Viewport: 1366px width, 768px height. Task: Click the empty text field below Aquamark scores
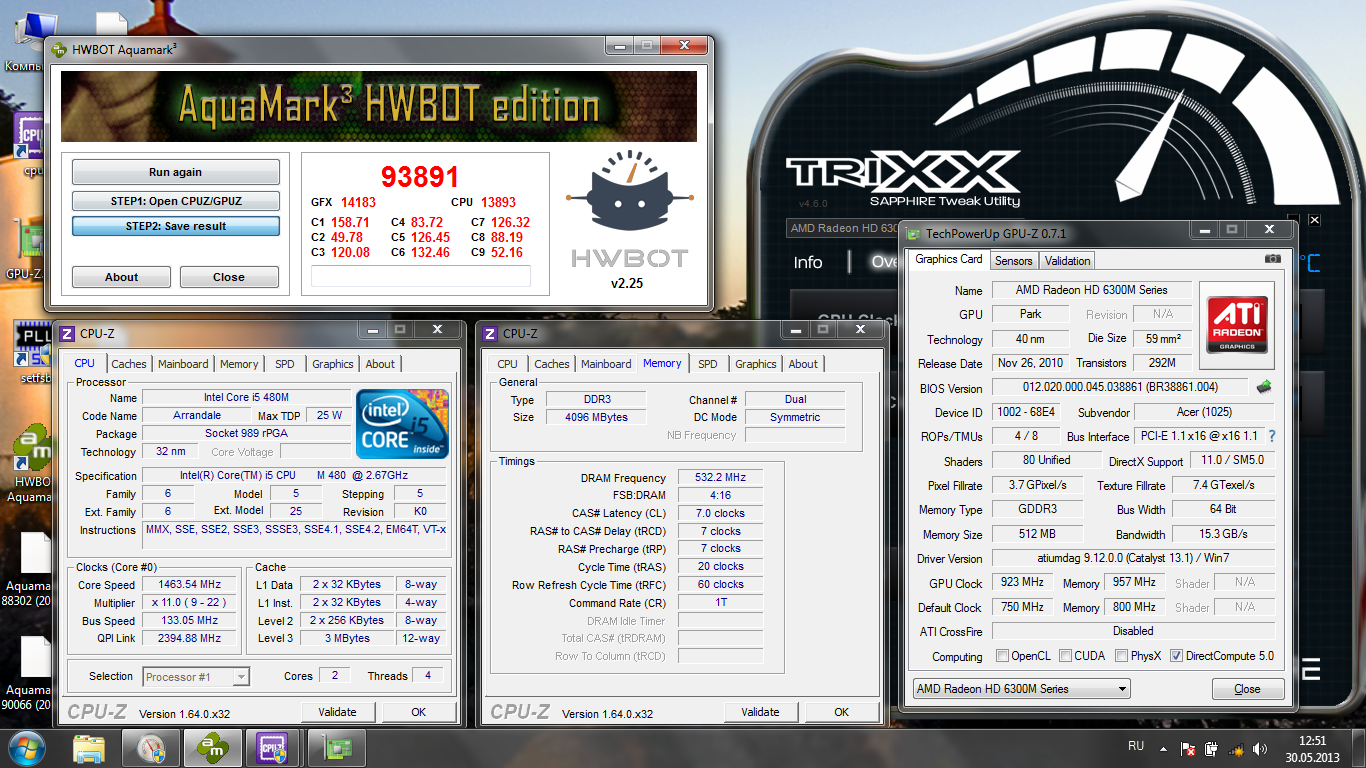[x=420, y=276]
